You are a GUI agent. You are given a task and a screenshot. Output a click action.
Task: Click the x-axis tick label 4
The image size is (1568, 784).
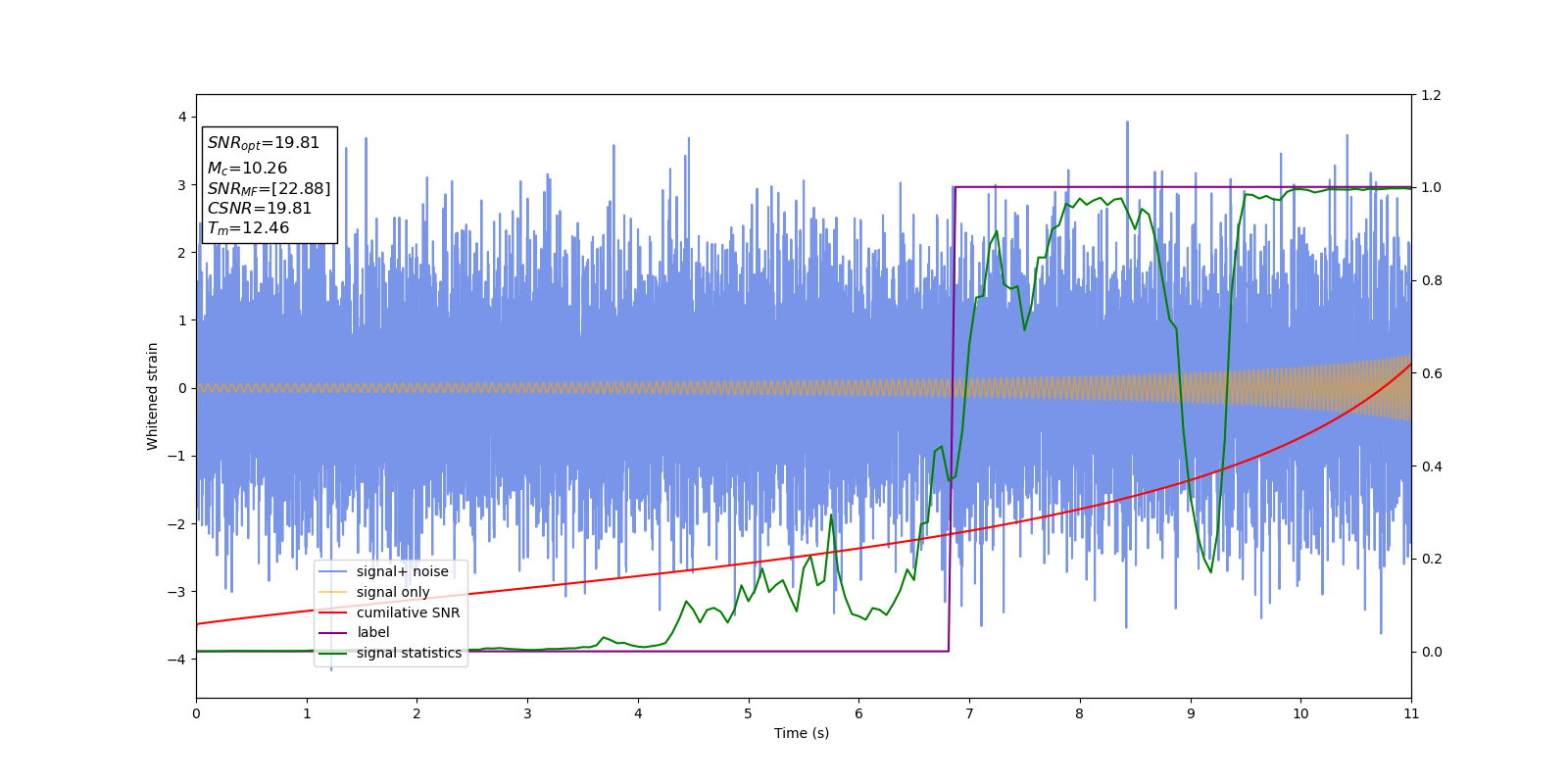(x=638, y=713)
